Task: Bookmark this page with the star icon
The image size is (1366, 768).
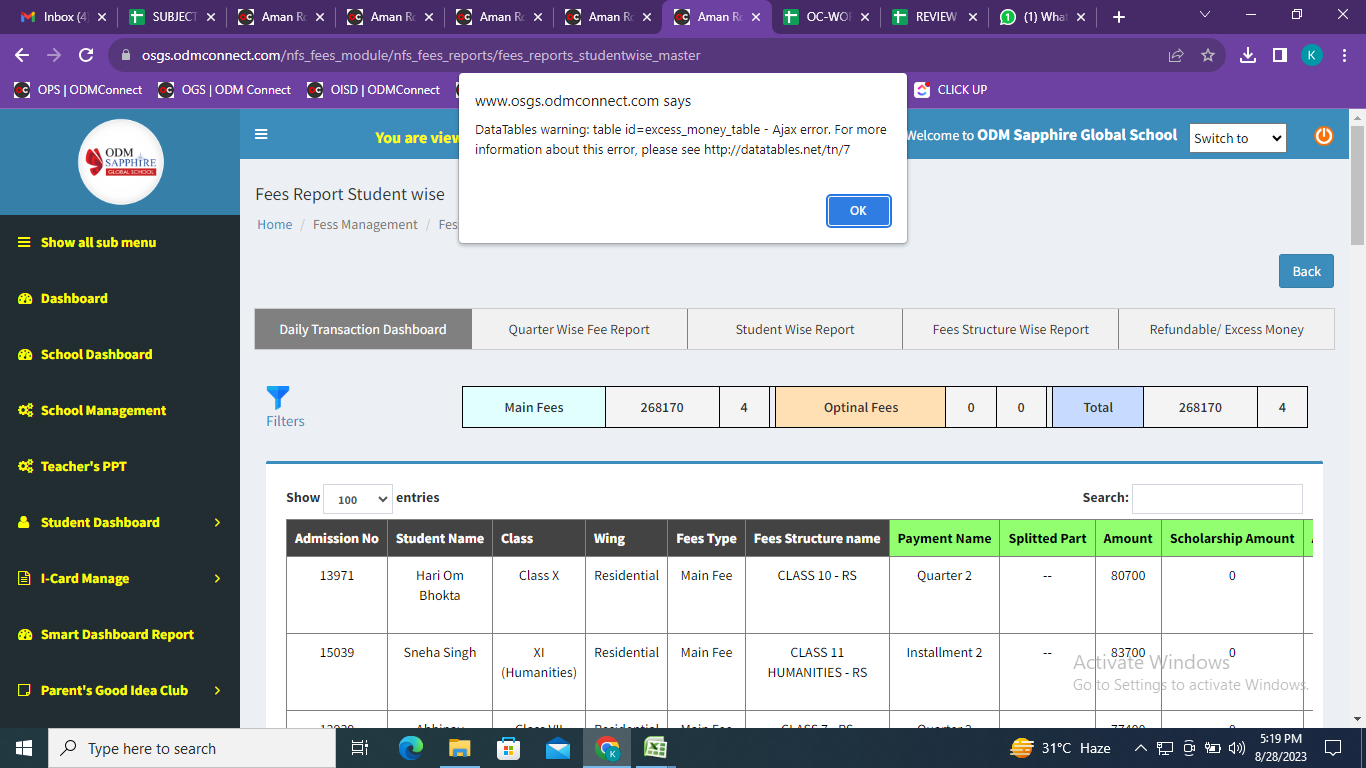Action: [x=1208, y=55]
